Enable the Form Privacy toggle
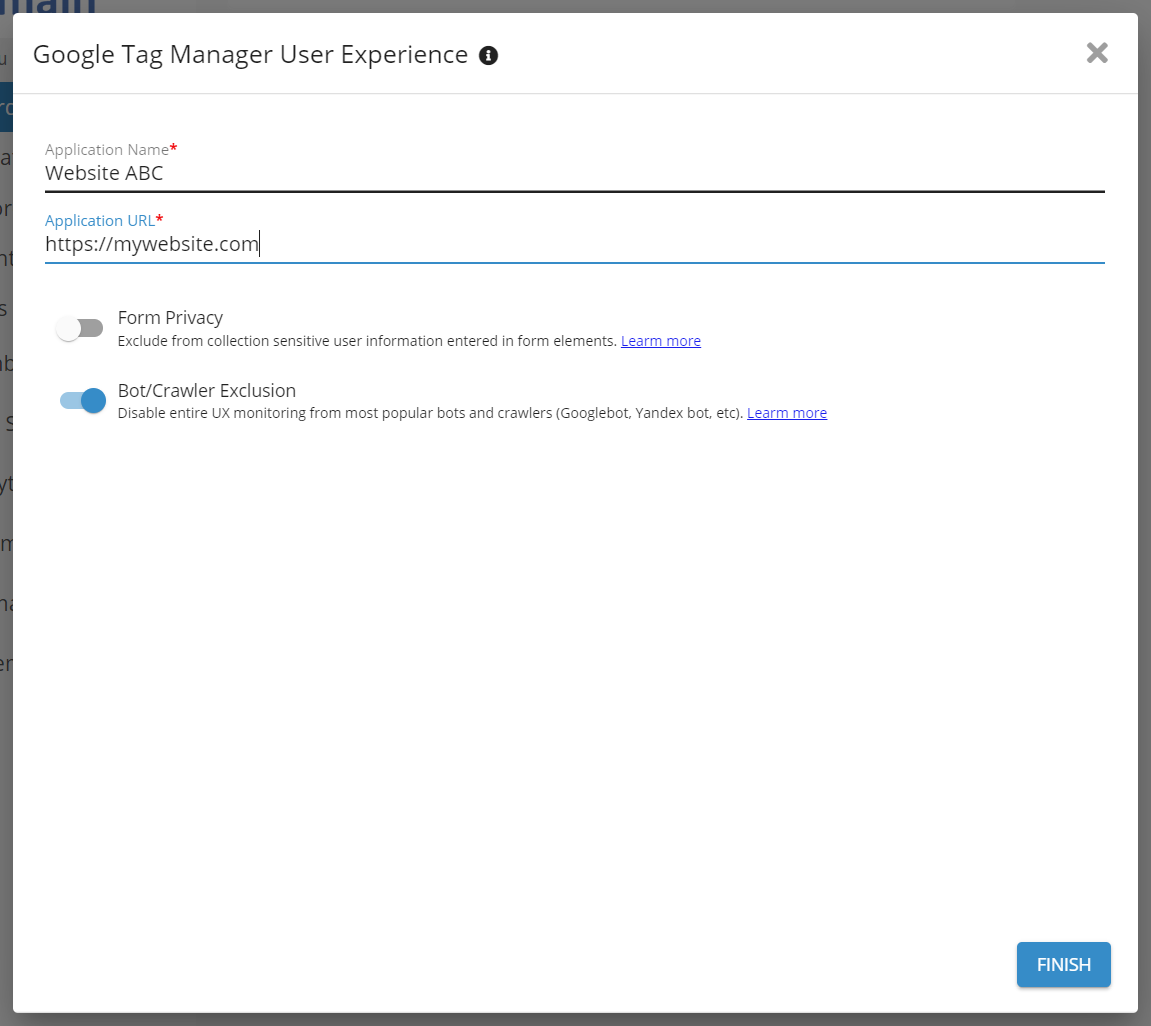This screenshot has height=1026, width=1151. click(80, 328)
